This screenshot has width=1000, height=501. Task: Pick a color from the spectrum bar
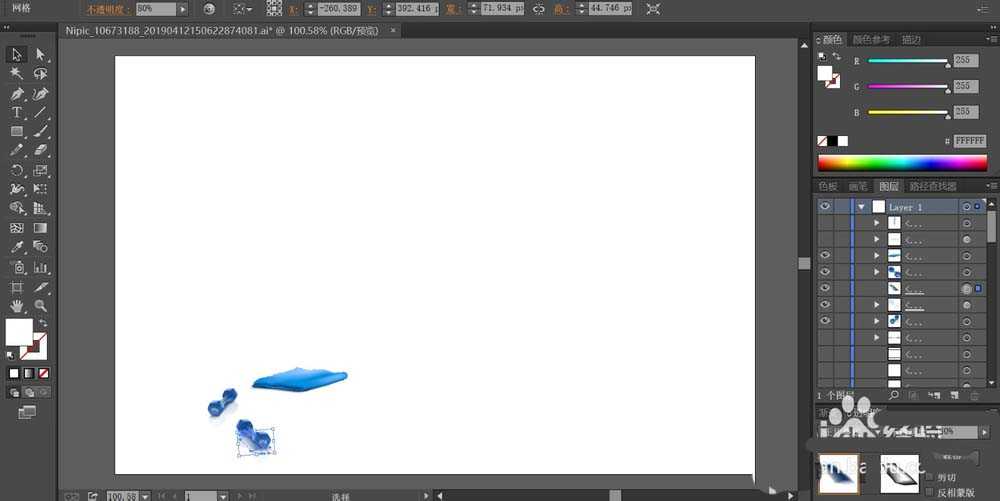[x=902, y=162]
